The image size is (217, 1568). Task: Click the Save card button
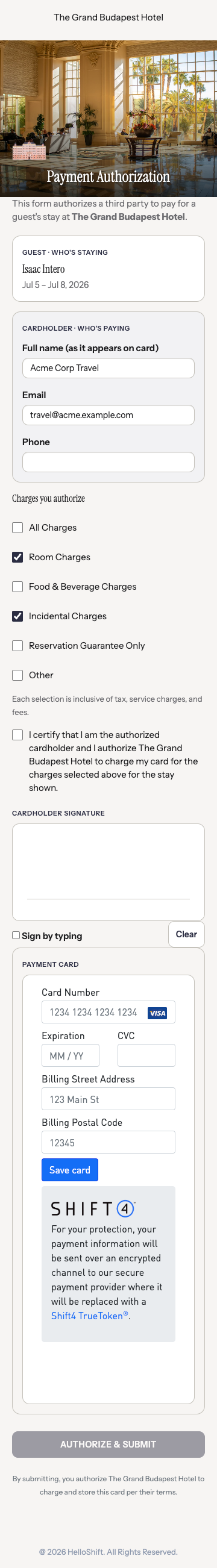69,1169
